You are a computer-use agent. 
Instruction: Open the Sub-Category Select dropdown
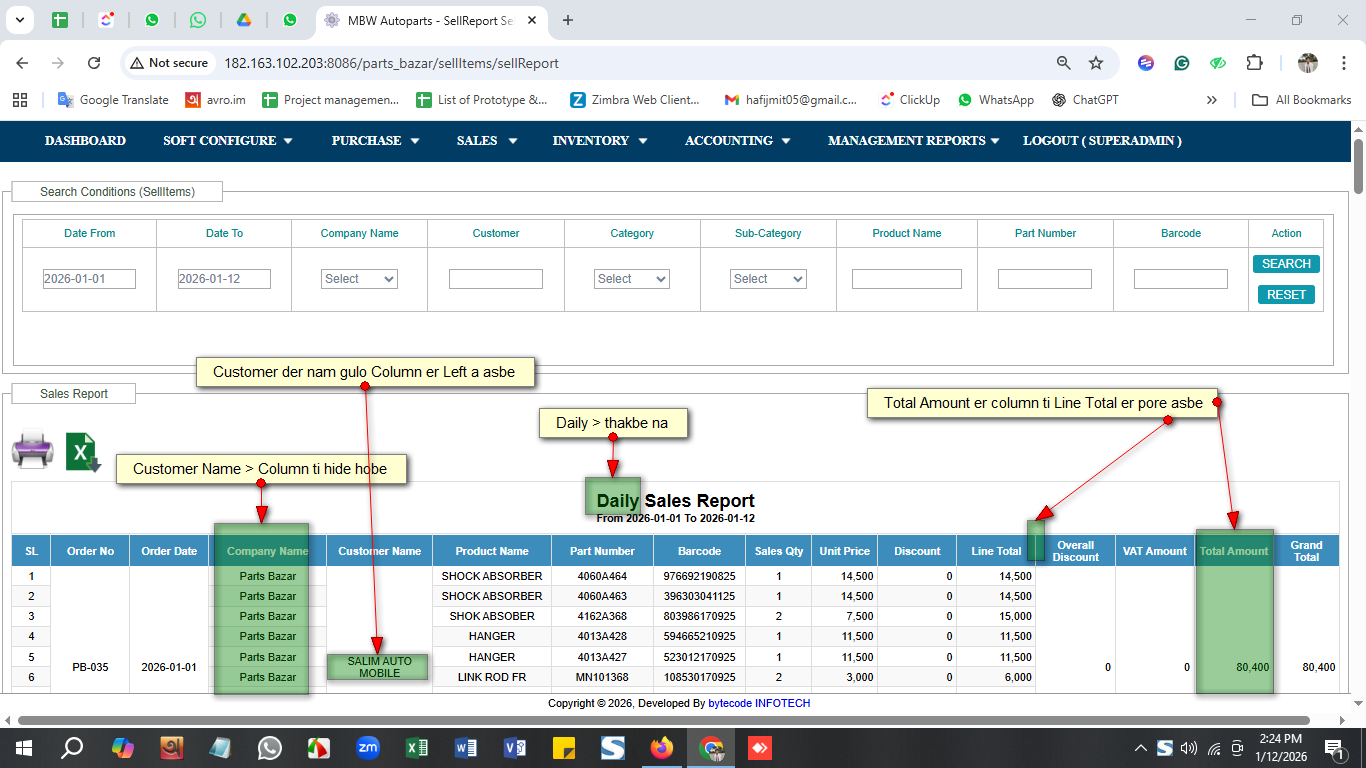coord(768,279)
